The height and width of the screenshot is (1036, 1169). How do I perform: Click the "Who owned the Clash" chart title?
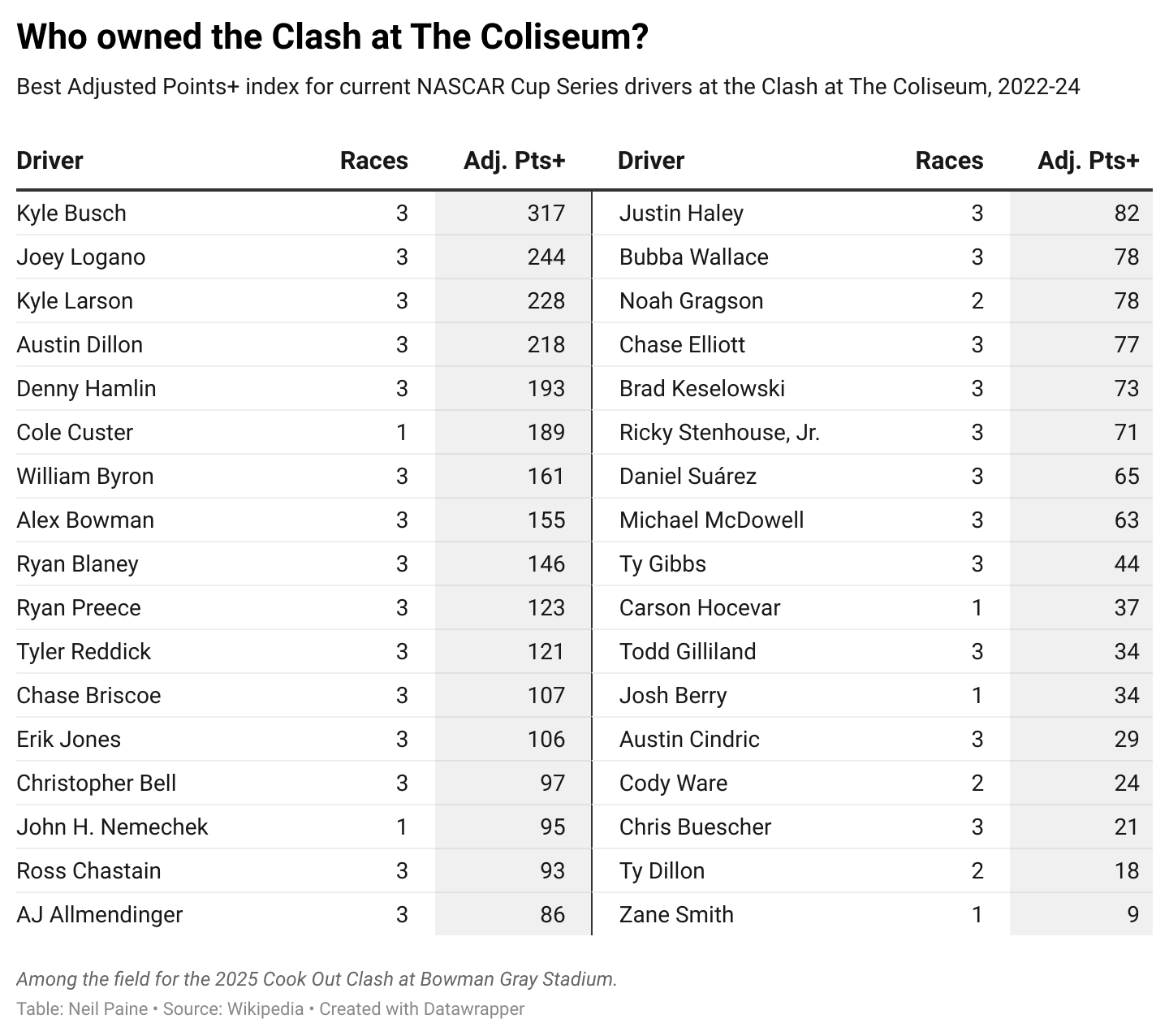point(332,37)
